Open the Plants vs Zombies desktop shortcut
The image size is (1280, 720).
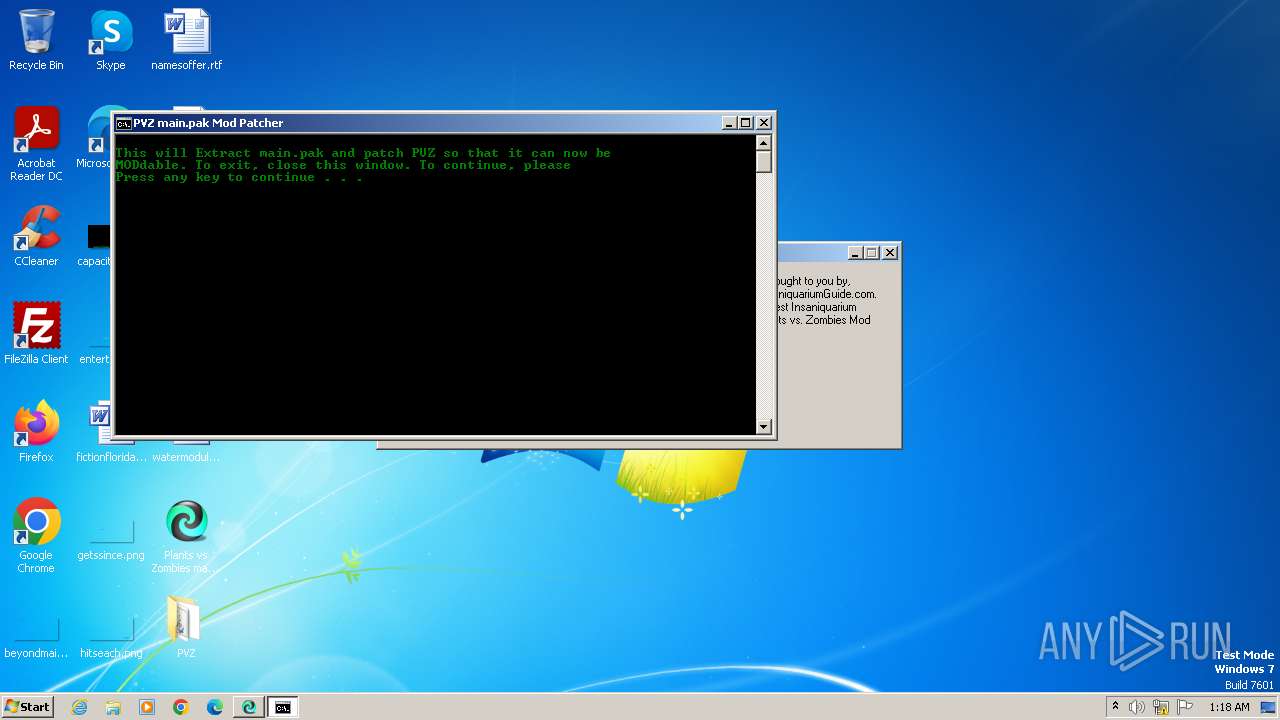[x=186, y=536]
